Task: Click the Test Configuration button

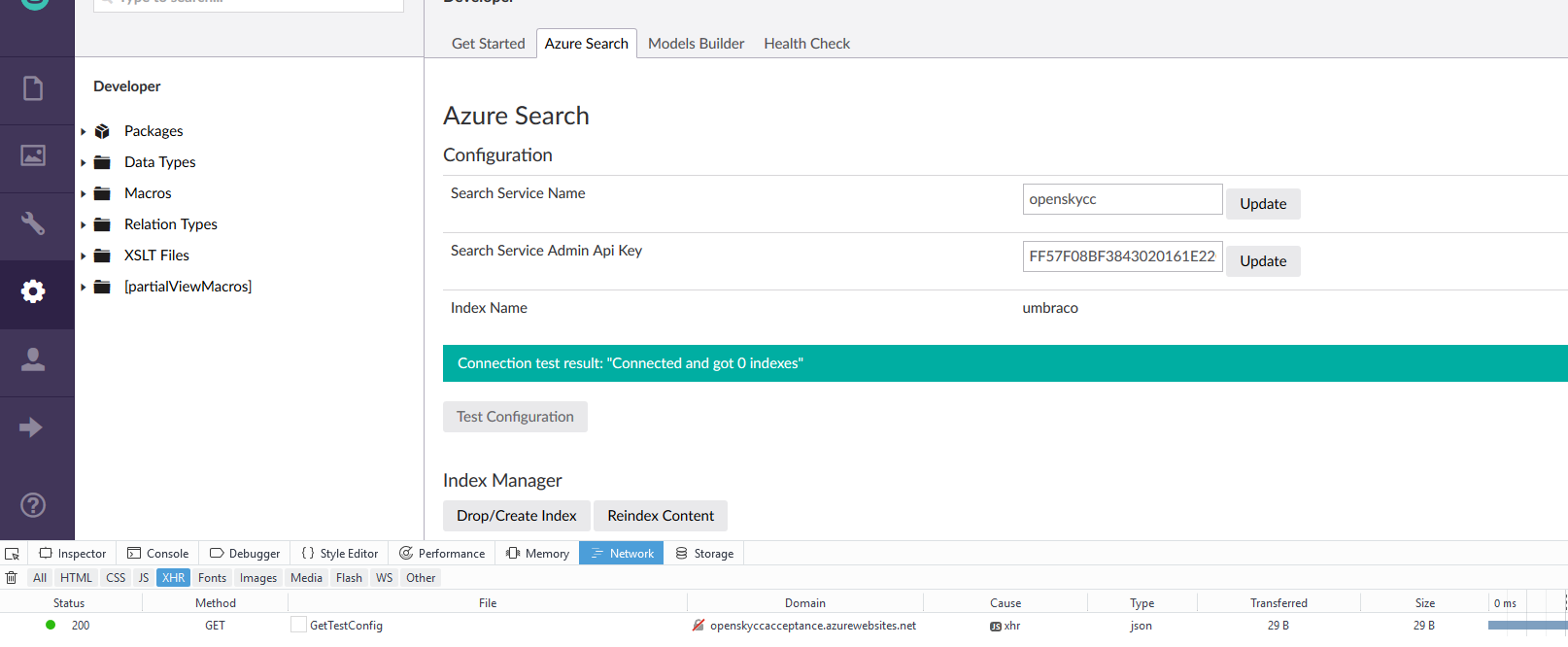Action: click(x=515, y=417)
